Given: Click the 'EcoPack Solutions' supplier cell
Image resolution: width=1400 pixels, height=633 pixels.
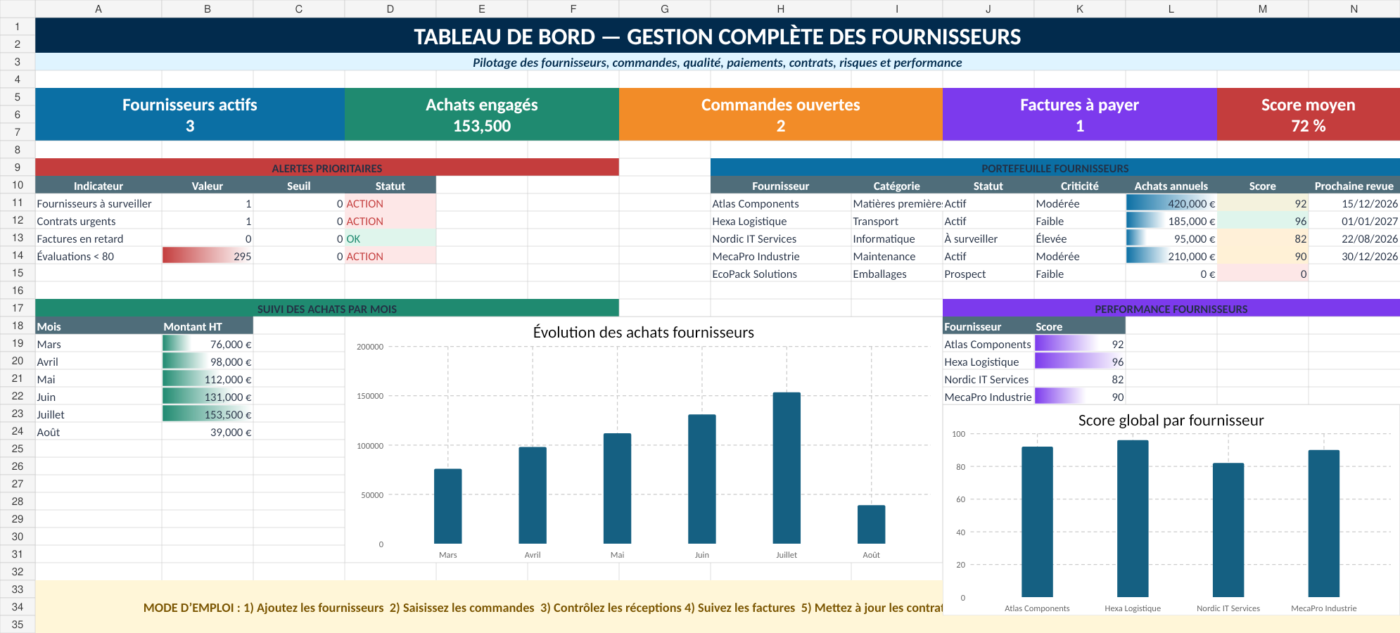Looking at the screenshot, I should pos(780,273).
